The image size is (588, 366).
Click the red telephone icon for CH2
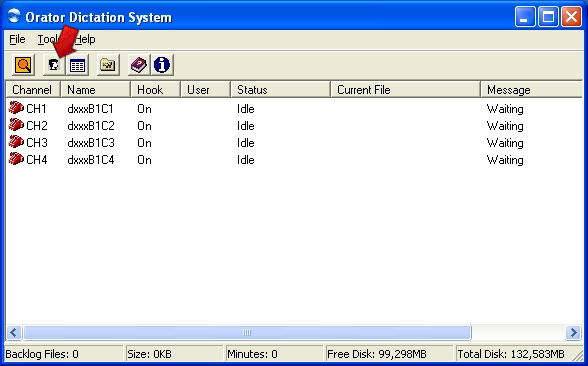pos(16,125)
